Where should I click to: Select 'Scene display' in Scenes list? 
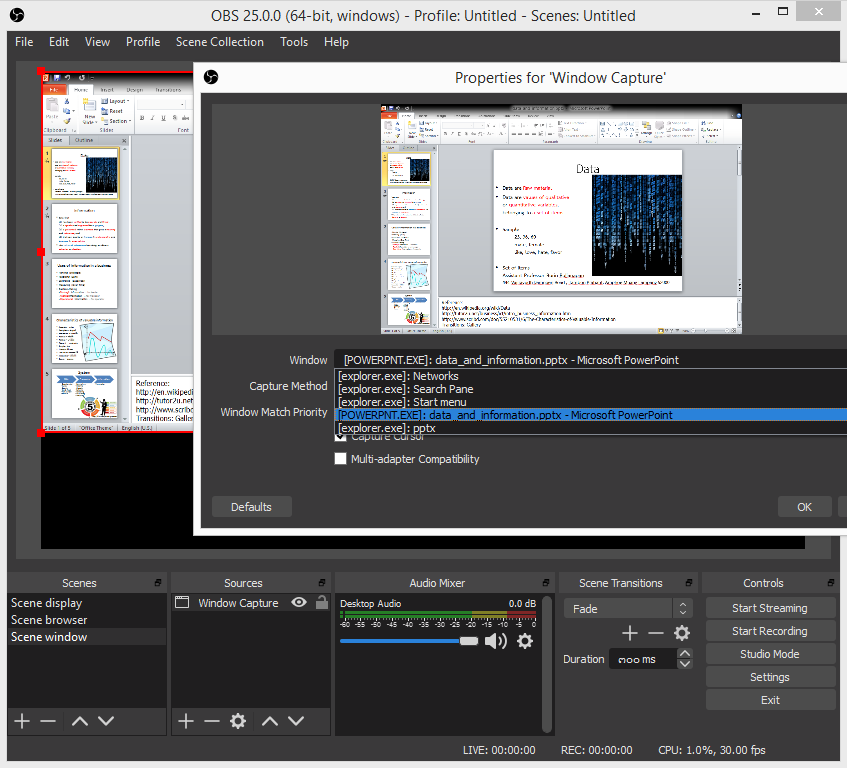tap(47, 603)
